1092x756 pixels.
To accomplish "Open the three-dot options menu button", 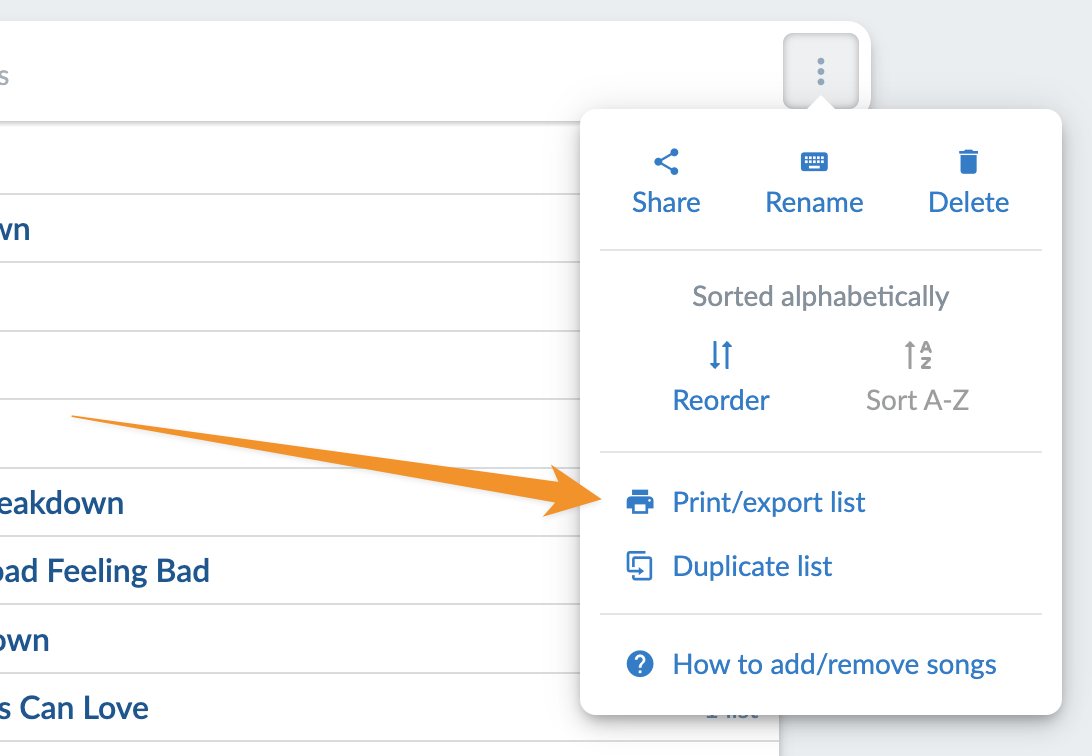I will (x=820, y=71).
